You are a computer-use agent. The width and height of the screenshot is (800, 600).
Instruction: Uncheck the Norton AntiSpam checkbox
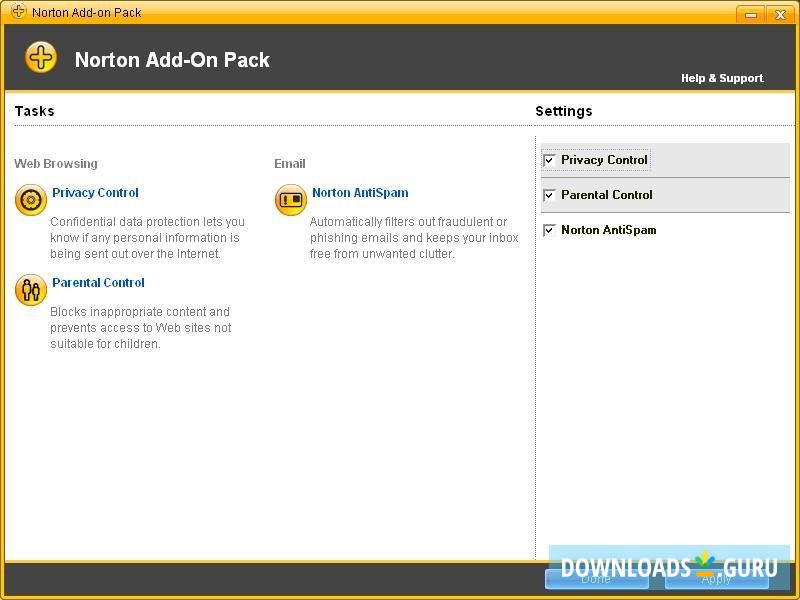[x=549, y=231]
